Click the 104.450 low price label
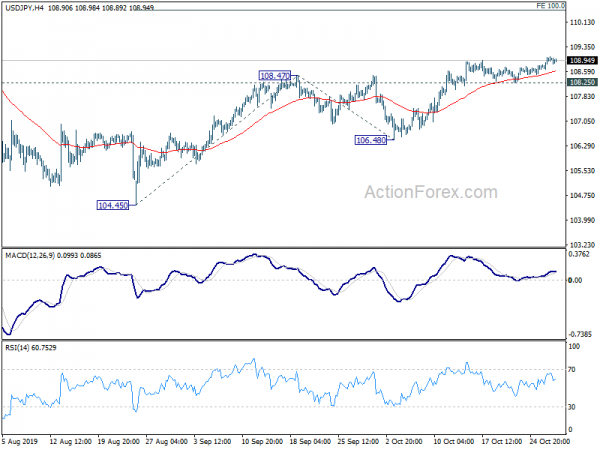The width and height of the screenshot is (600, 450). pos(115,204)
